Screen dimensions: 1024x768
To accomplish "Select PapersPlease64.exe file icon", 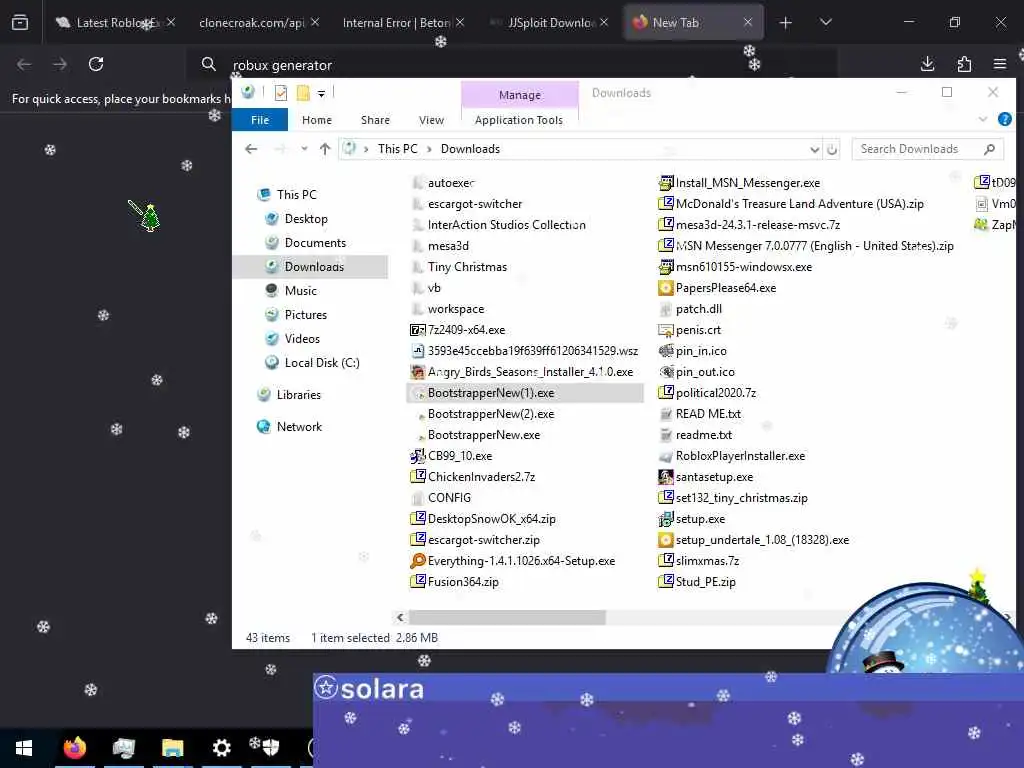I will click(665, 288).
